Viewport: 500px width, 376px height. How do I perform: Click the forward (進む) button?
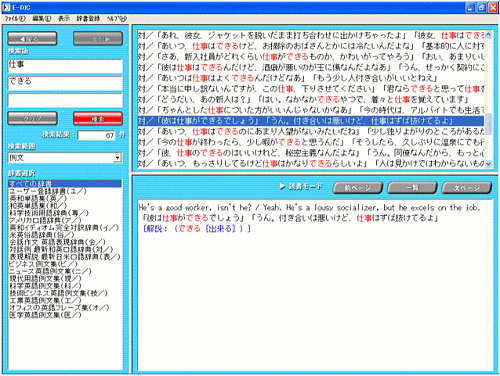pyautogui.click(x=98, y=39)
